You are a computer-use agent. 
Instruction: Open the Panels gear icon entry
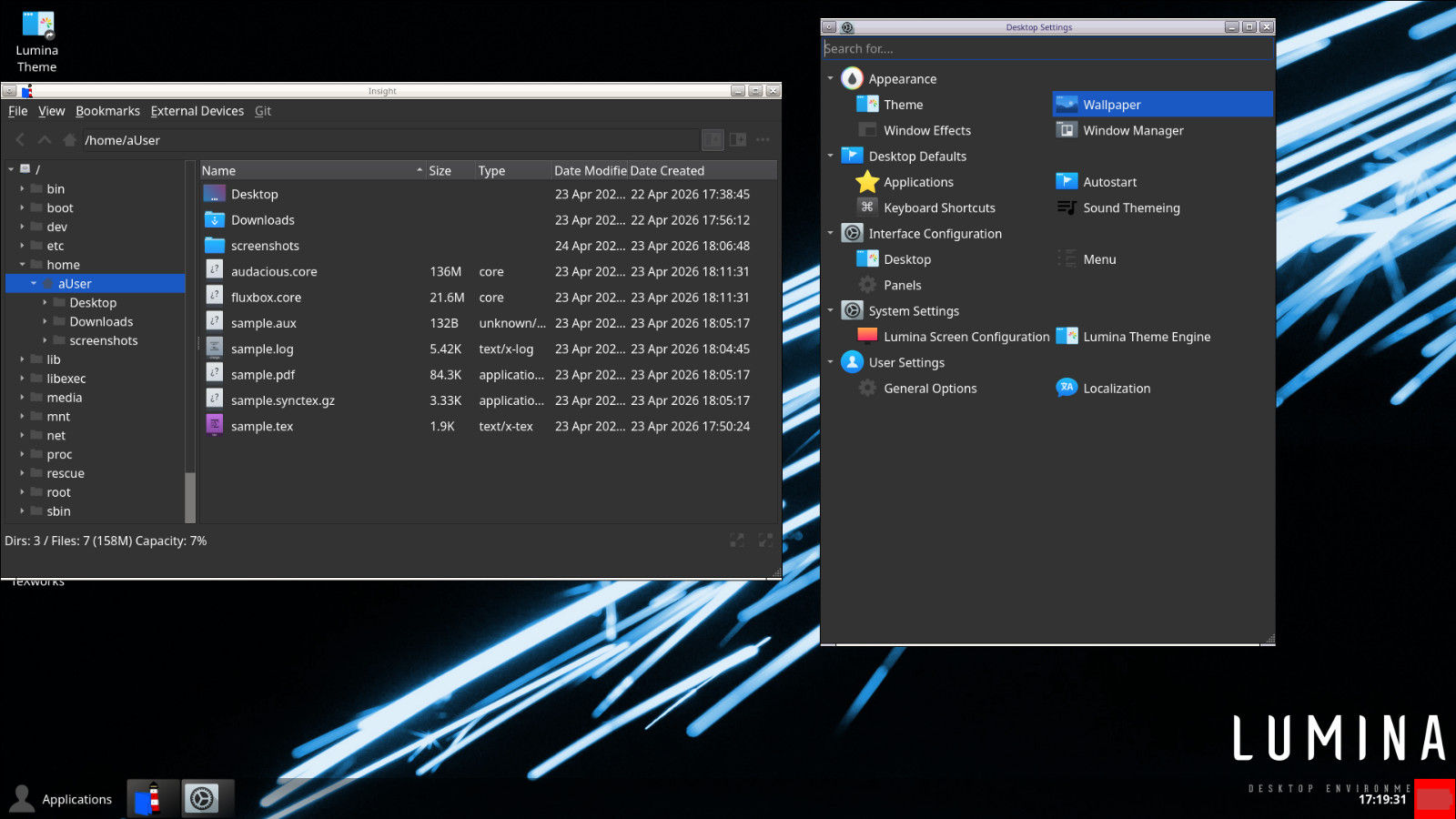[867, 285]
